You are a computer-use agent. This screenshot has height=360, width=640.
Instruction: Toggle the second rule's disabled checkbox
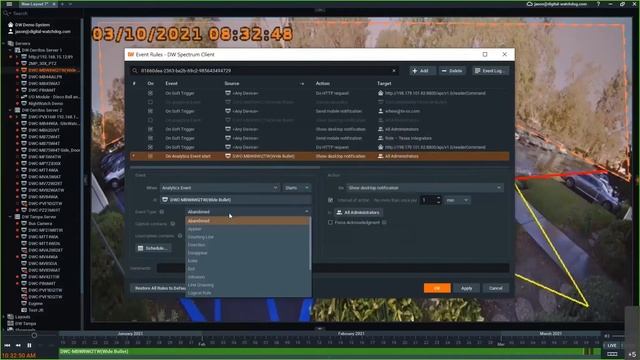[150, 102]
